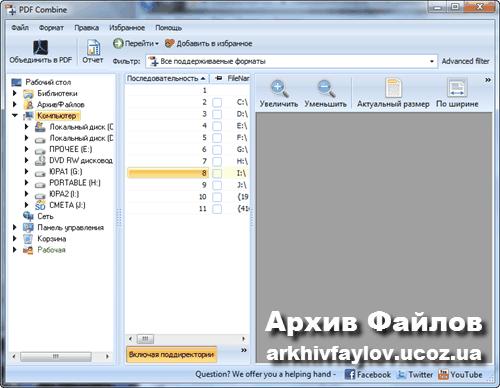Screen dimensions: 500x388
Task: Fit preview with По ширине icon
Action: pyautogui.click(x=457, y=87)
